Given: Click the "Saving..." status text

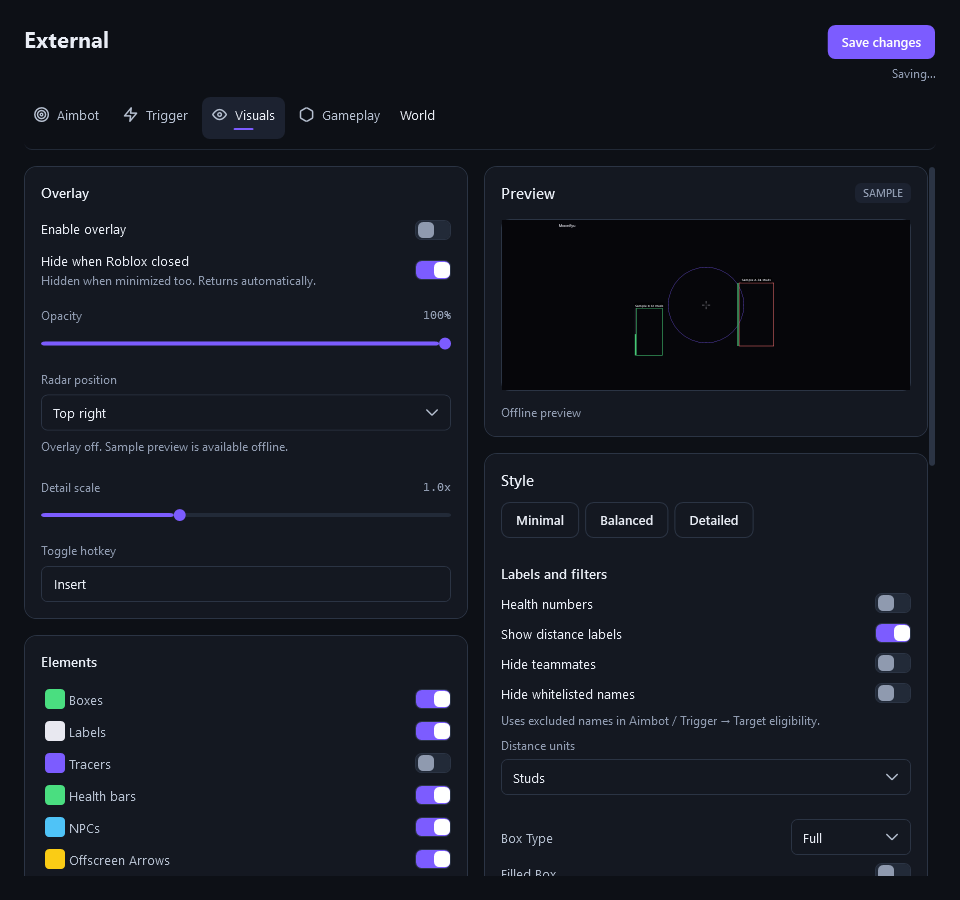Looking at the screenshot, I should 913,74.
